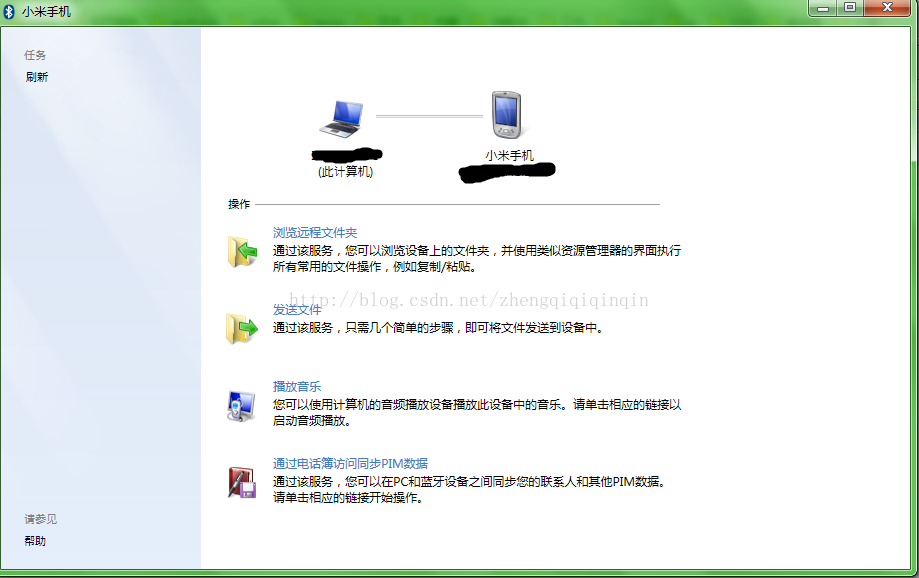Click the 请参见 sidebar heading
The width and height of the screenshot is (919, 578).
pyautogui.click(x=40, y=519)
